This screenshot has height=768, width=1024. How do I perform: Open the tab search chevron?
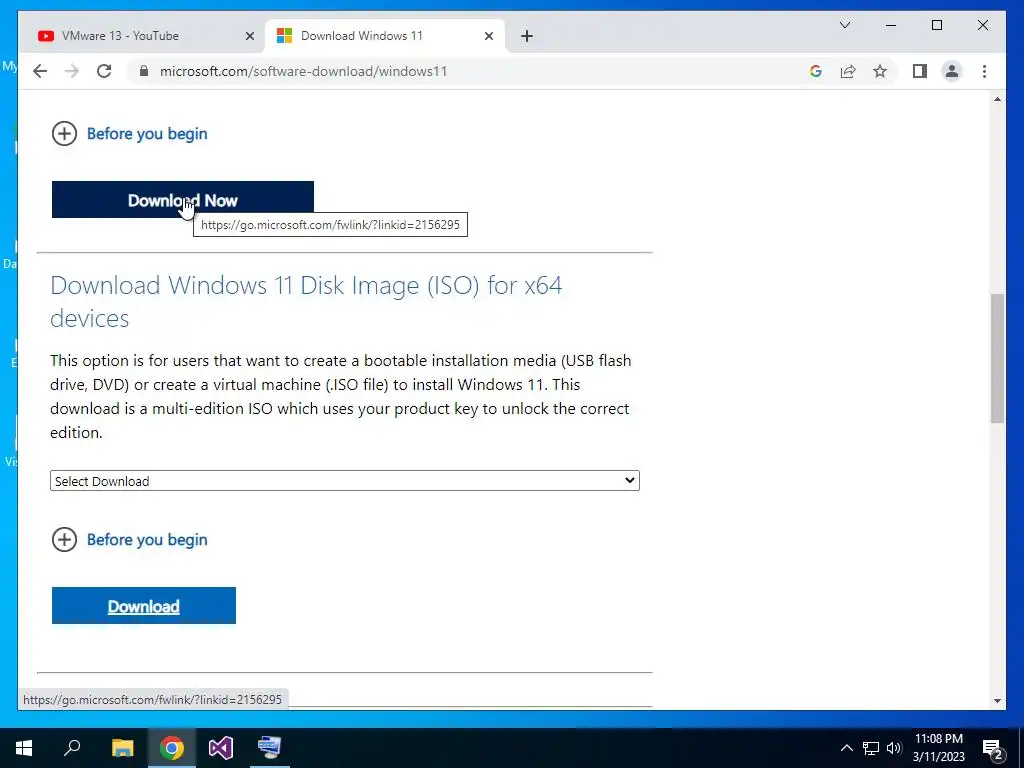coord(844,25)
